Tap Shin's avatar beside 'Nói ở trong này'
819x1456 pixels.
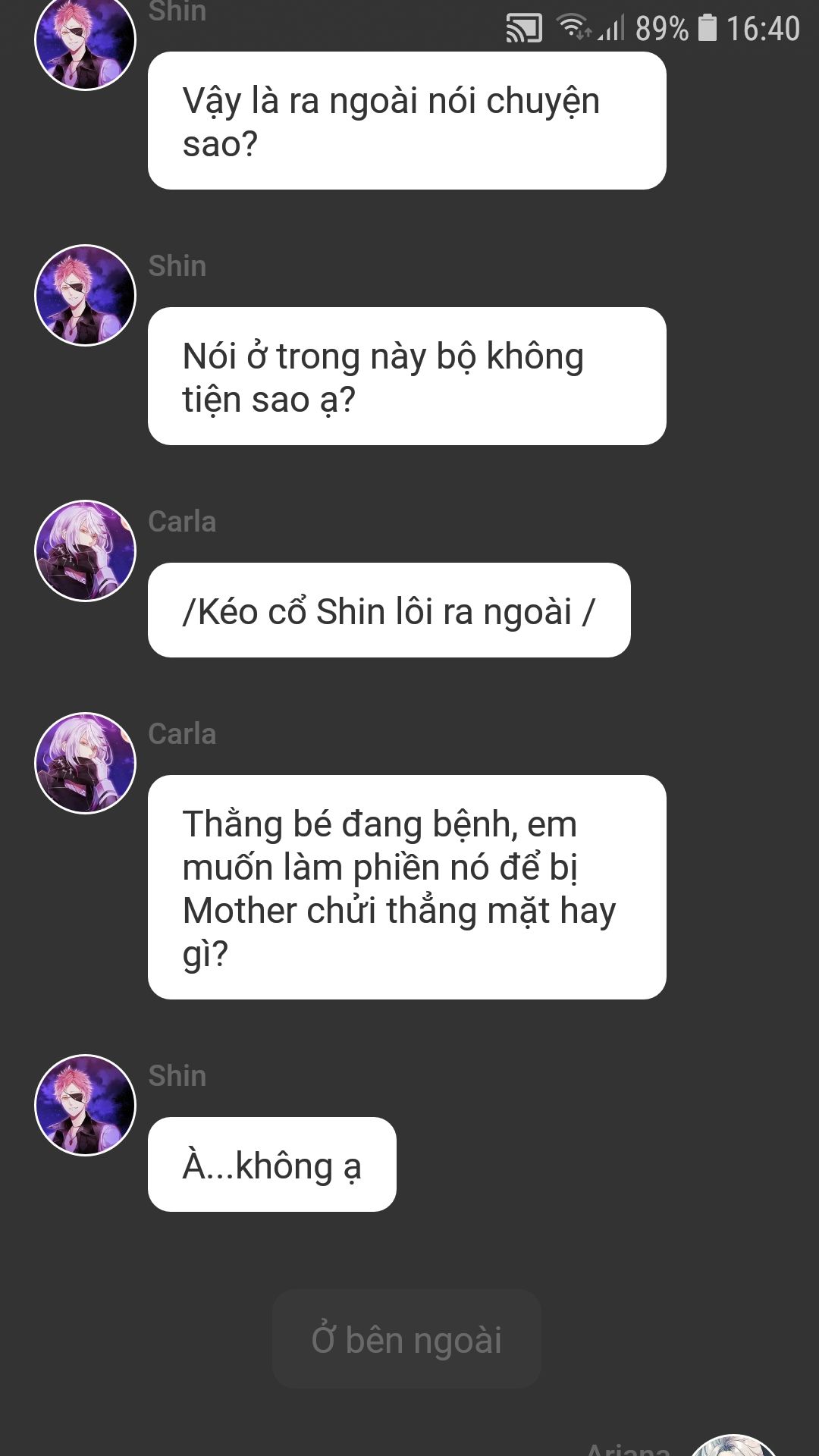(x=85, y=295)
